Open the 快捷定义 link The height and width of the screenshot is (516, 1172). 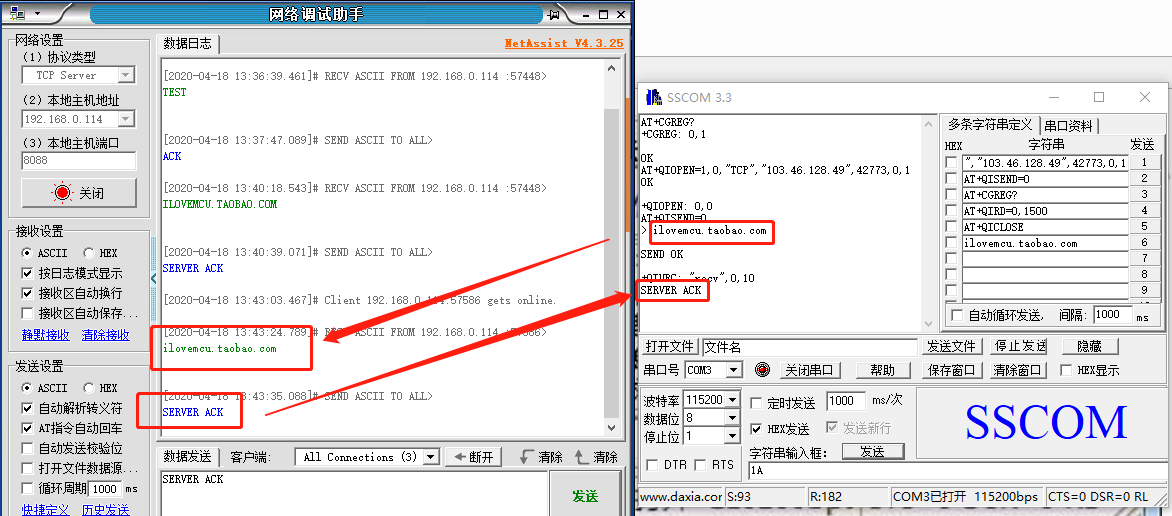[x=46, y=510]
